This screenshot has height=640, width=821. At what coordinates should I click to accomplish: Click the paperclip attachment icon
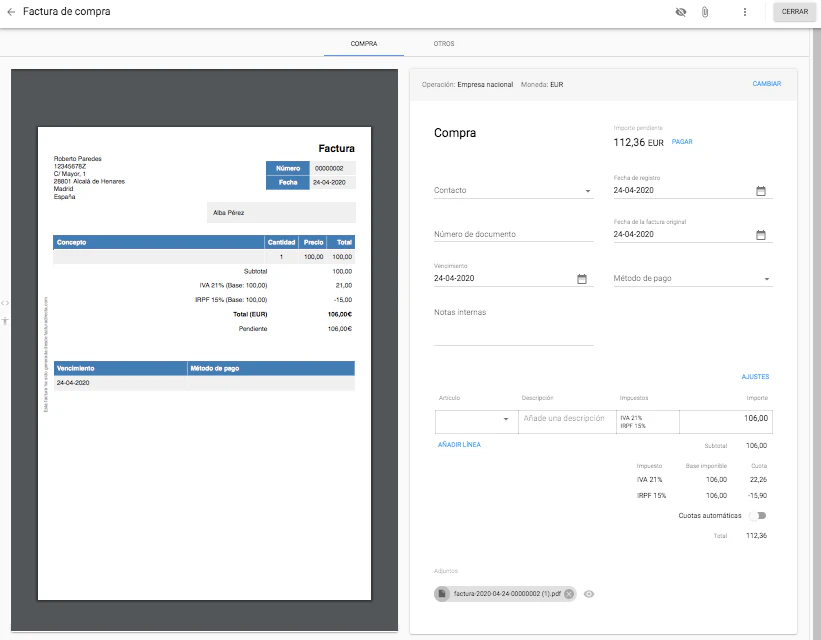[705, 12]
